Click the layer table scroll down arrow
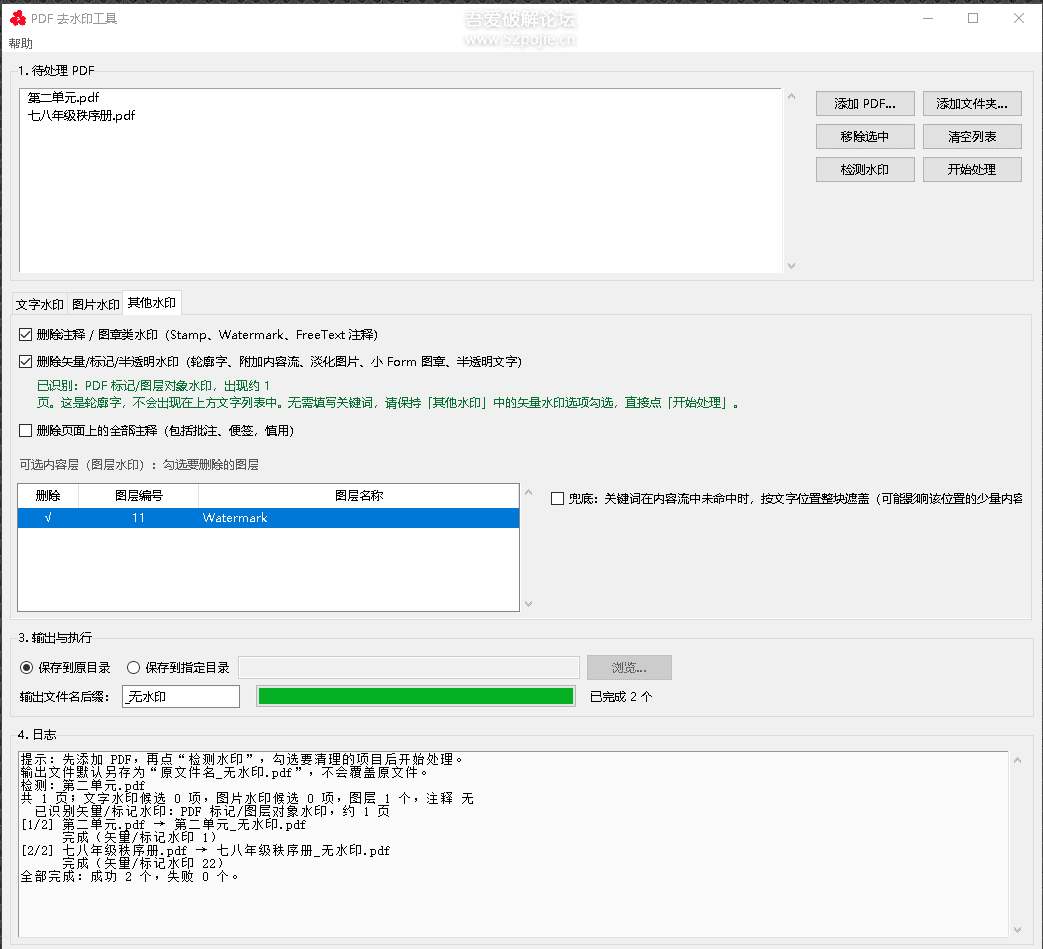Viewport: 1043px width, 949px height. [x=529, y=604]
